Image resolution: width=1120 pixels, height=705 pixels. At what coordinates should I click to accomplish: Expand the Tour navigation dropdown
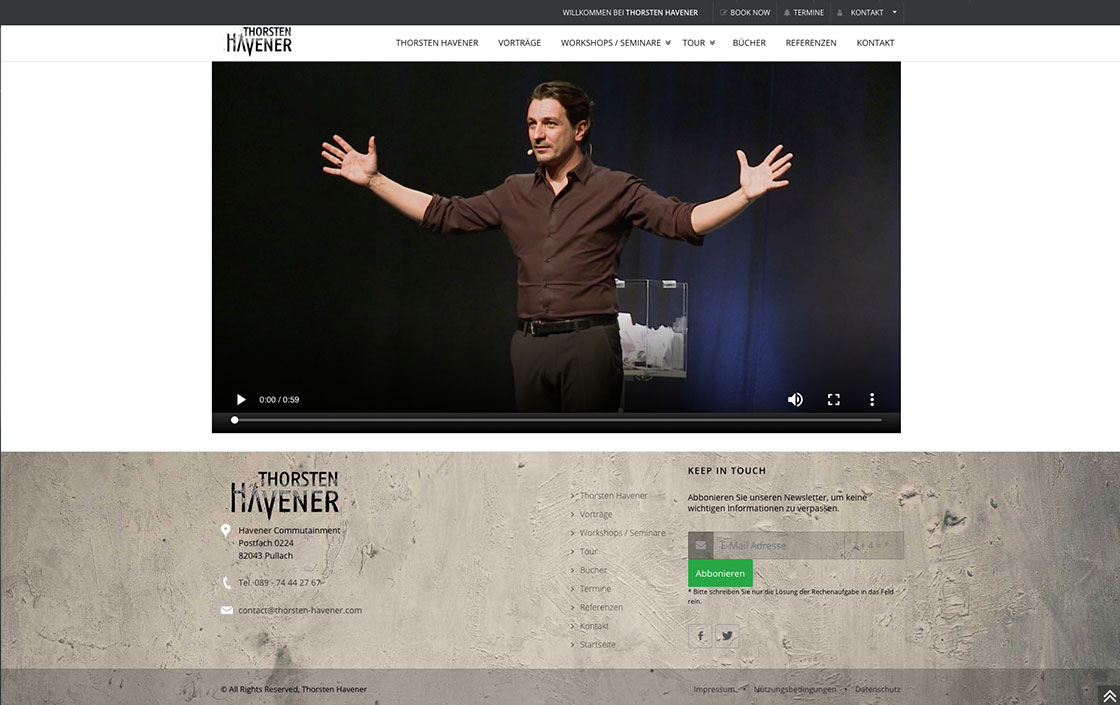tap(699, 43)
